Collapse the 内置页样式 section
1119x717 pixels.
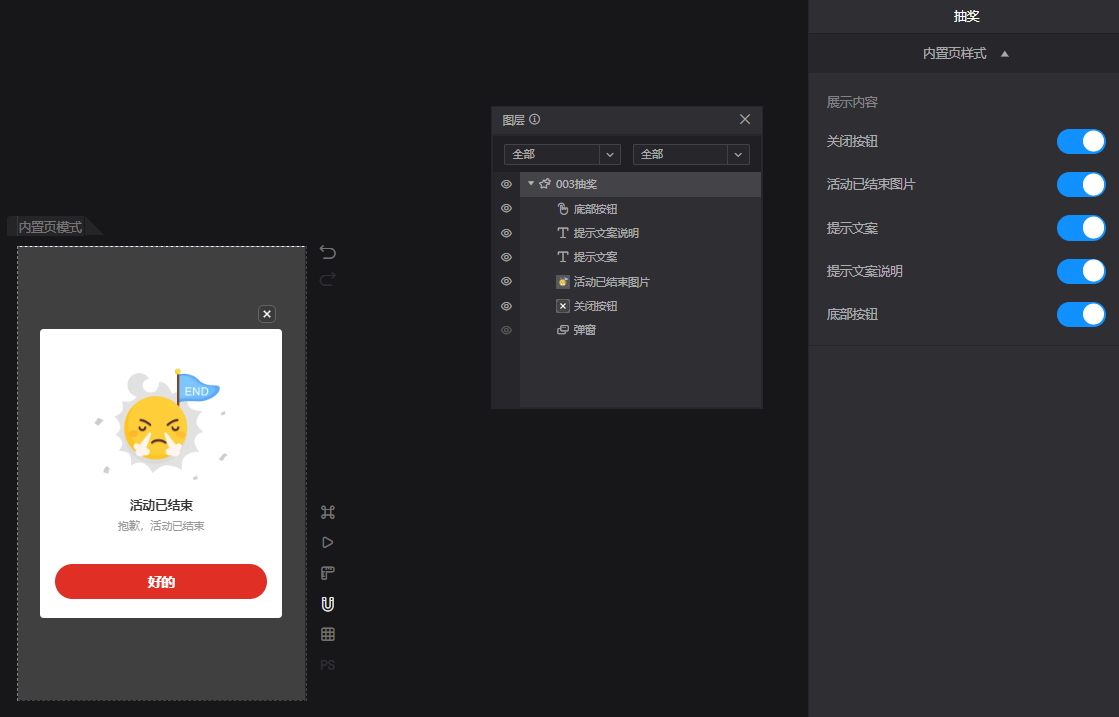[1005, 54]
